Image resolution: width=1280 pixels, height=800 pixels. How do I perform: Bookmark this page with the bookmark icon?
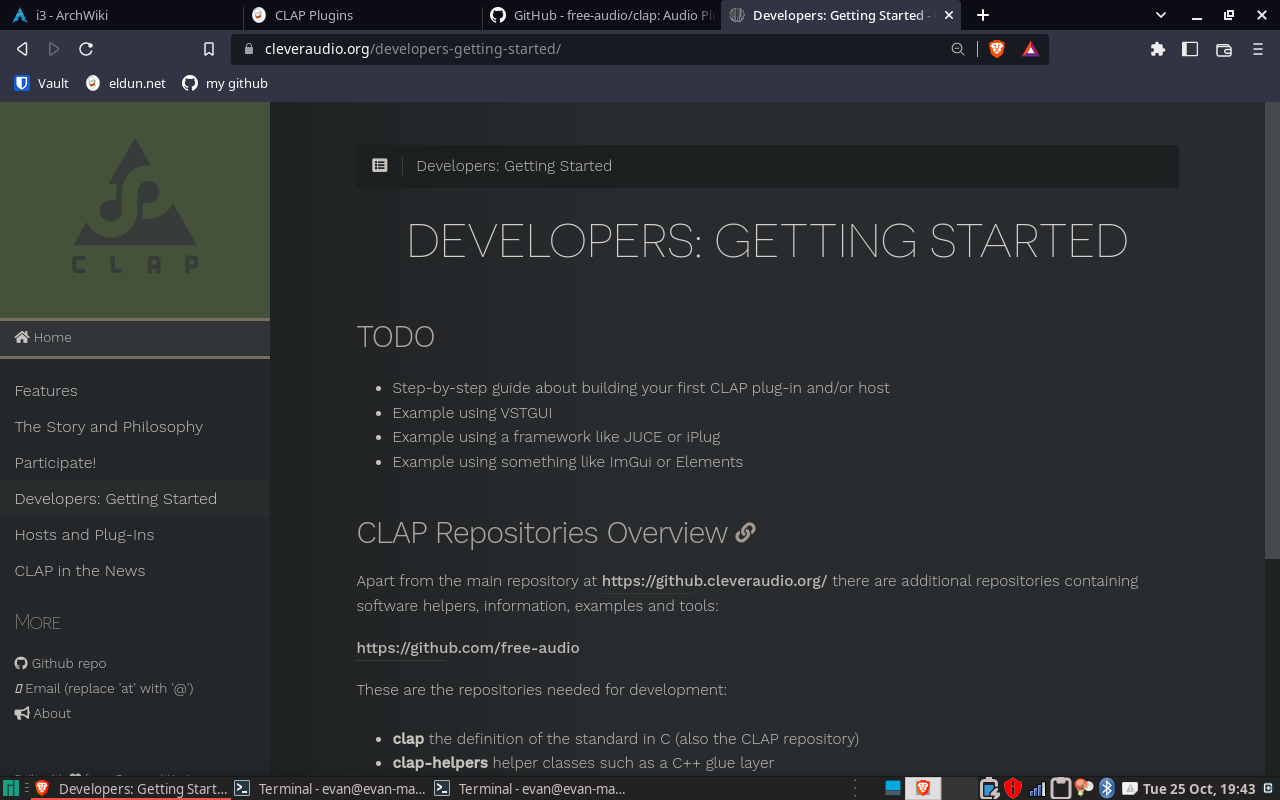point(209,49)
